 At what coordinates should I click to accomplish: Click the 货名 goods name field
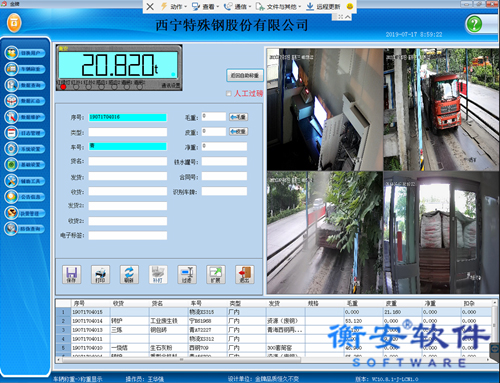[128, 161]
